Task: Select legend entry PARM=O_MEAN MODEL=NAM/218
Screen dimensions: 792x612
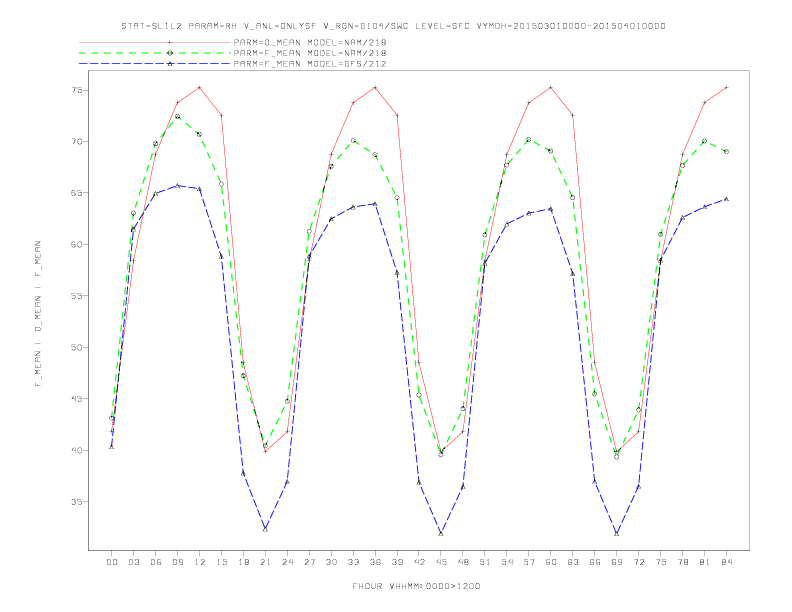Action: click(x=310, y=42)
